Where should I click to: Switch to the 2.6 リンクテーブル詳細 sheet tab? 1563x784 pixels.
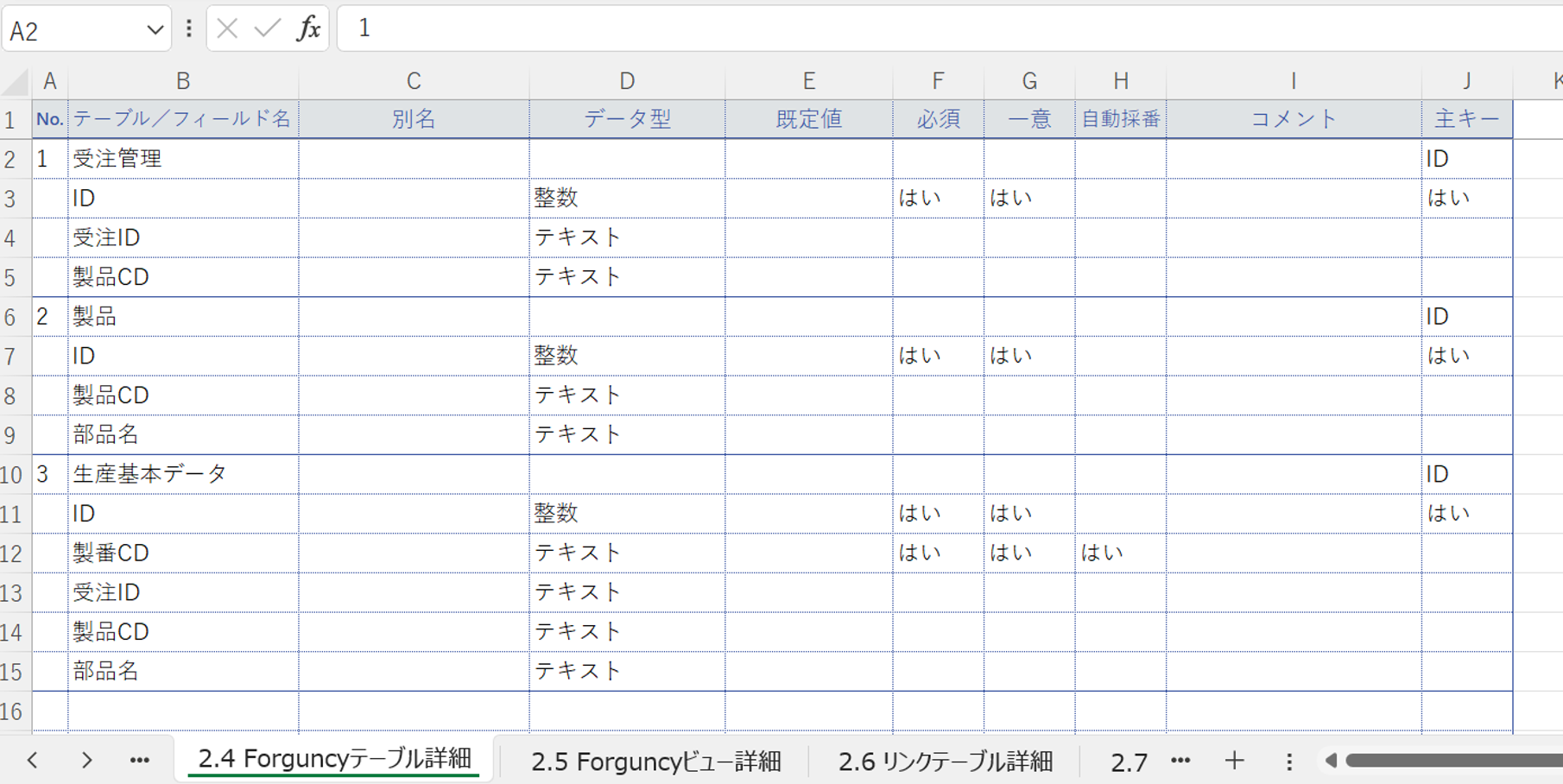tap(946, 761)
